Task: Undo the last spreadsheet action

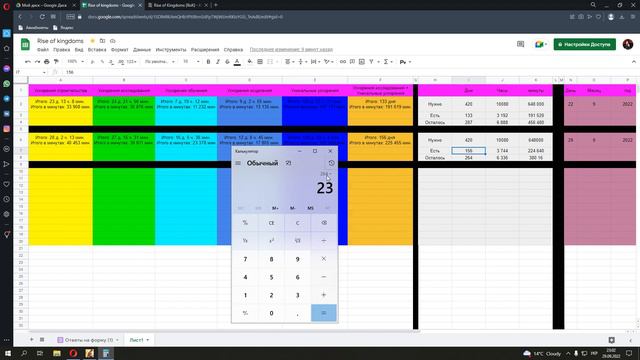Action: (x=28, y=62)
